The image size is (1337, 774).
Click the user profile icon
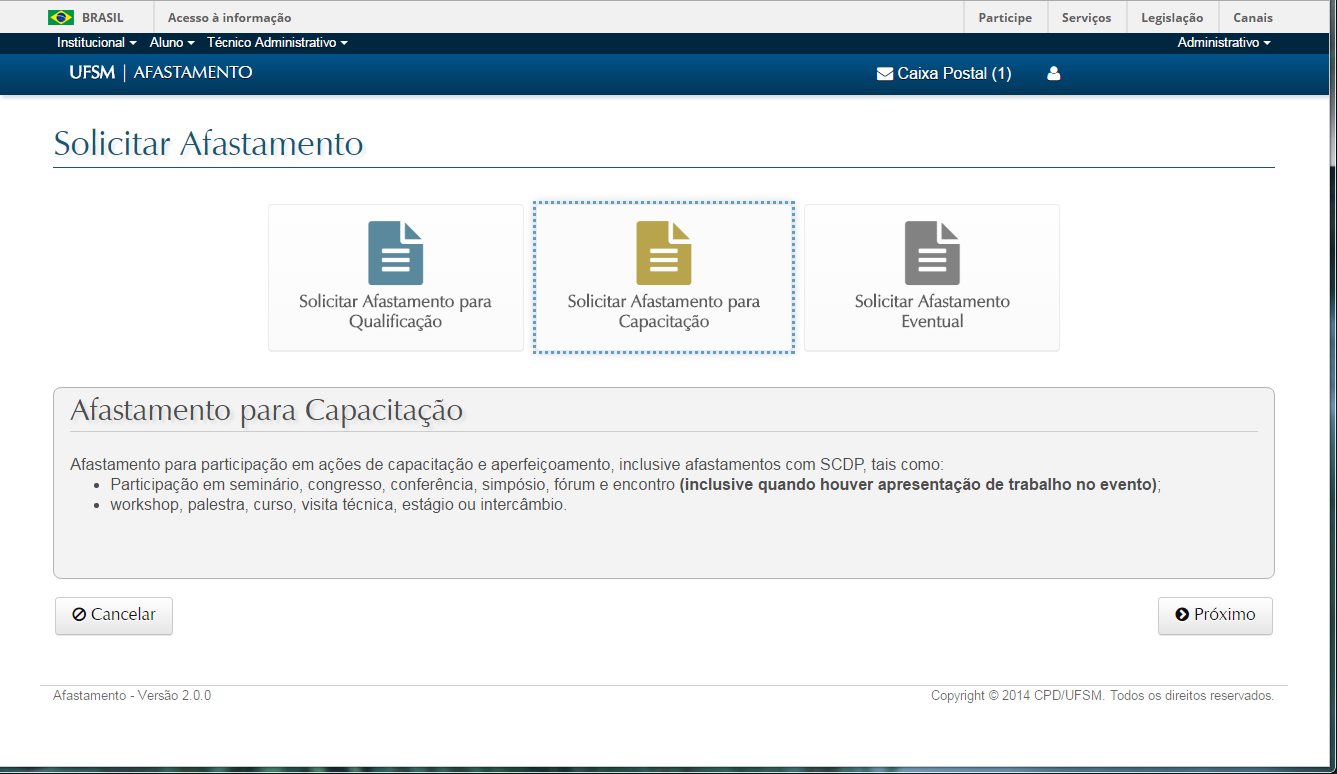coord(1053,73)
